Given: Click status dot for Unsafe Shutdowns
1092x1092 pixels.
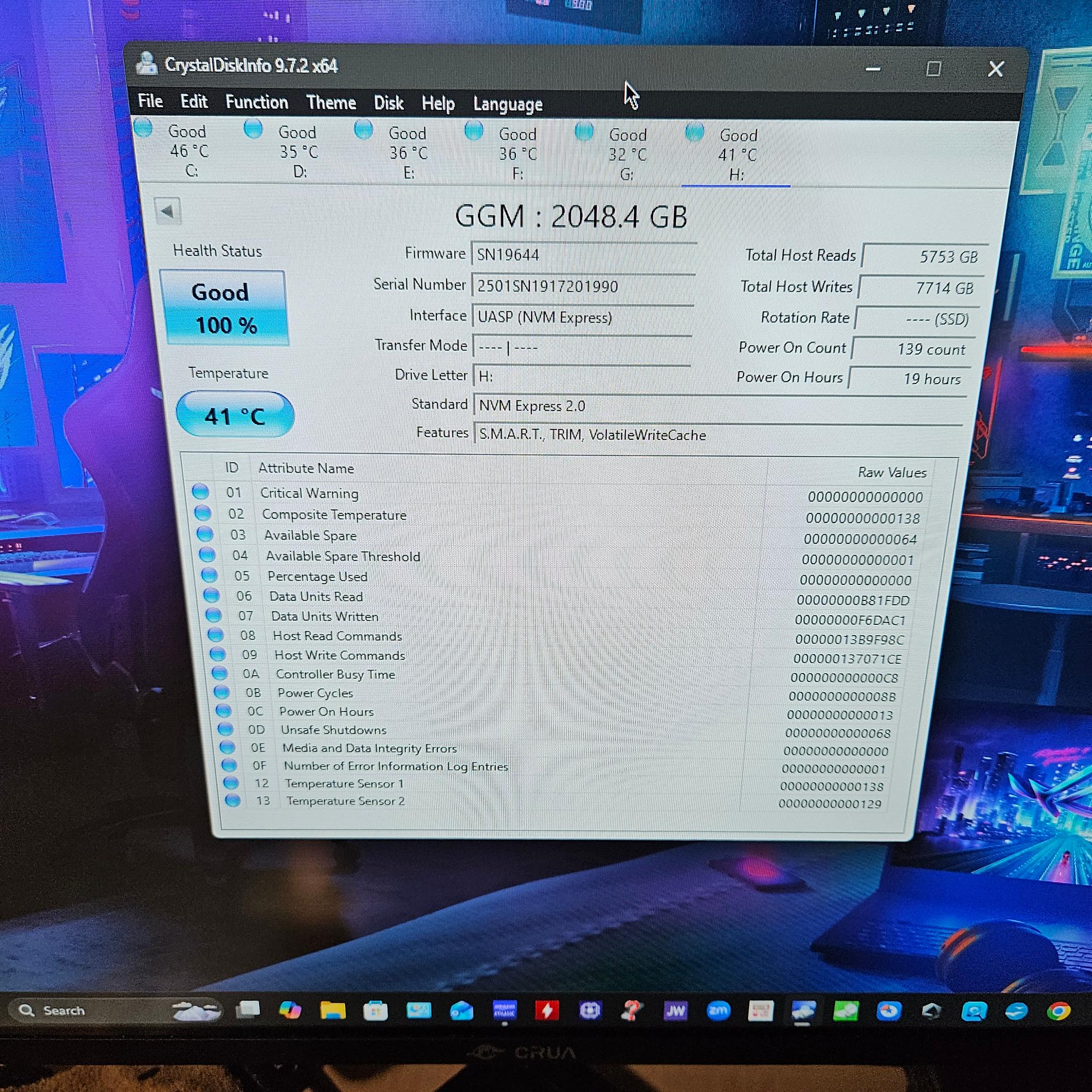Looking at the screenshot, I should pos(225,728).
